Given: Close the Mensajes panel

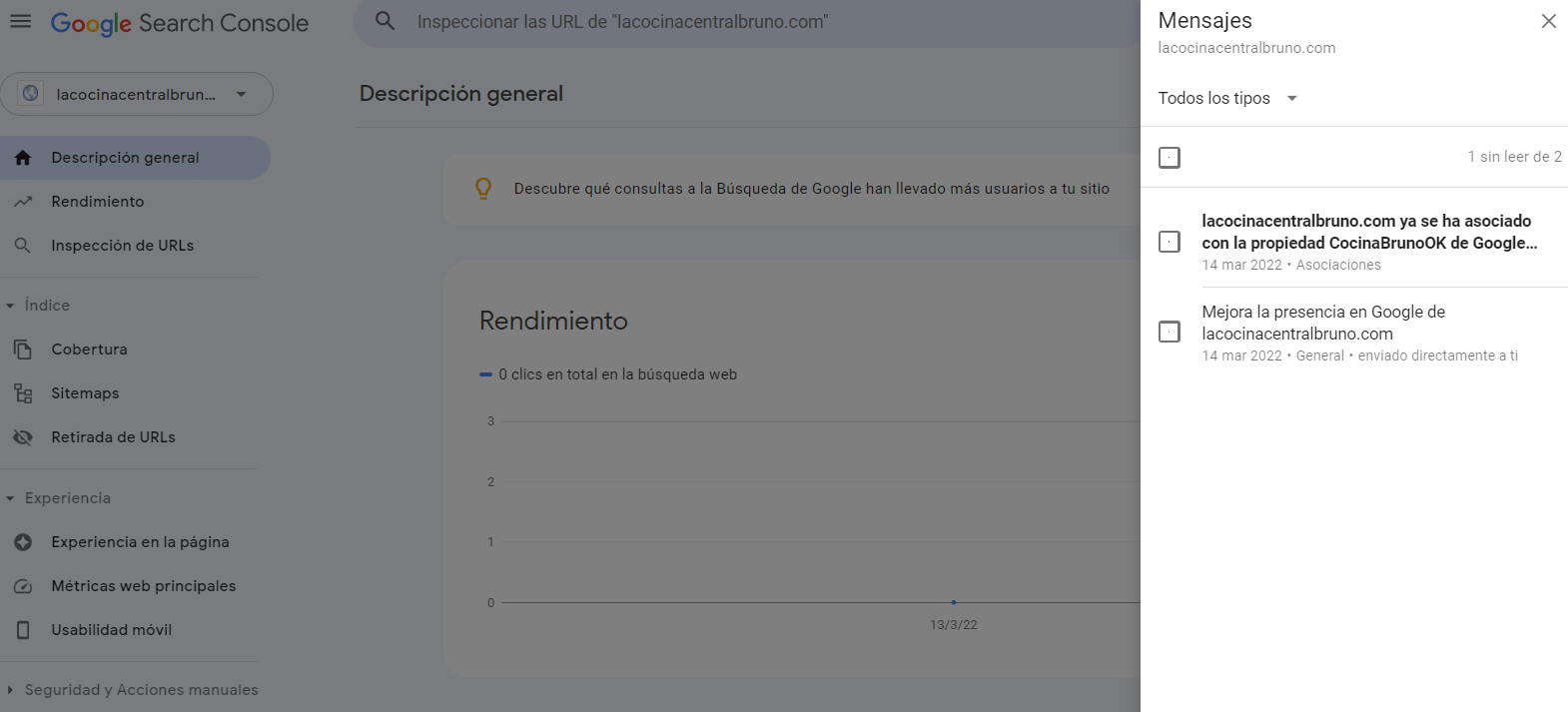Looking at the screenshot, I should [x=1548, y=21].
